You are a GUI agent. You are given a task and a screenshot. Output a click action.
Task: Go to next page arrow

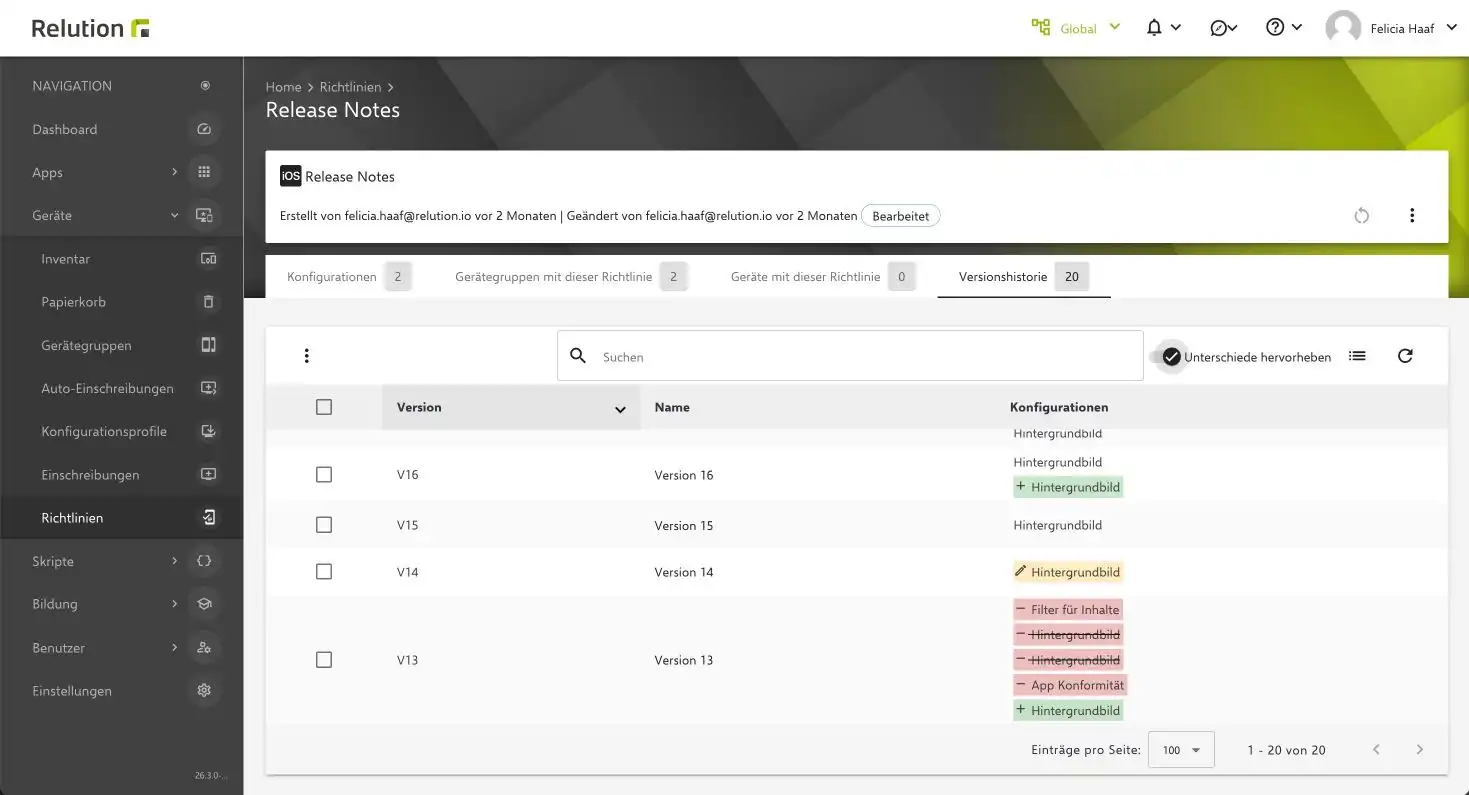pyautogui.click(x=1419, y=750)
